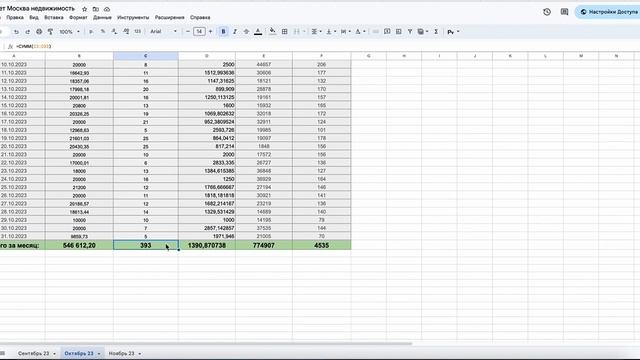Select column C header
Image resolution: width=640 pixels, height=360 pixels.
coord(146,56)
